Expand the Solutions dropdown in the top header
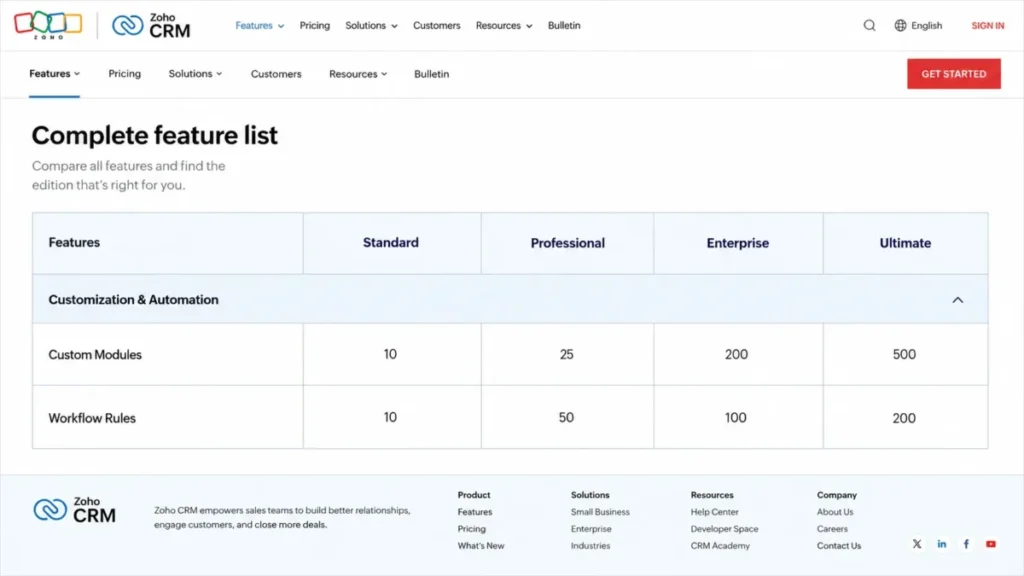This screenshot has width=1024, height=576. coord(372,25)
